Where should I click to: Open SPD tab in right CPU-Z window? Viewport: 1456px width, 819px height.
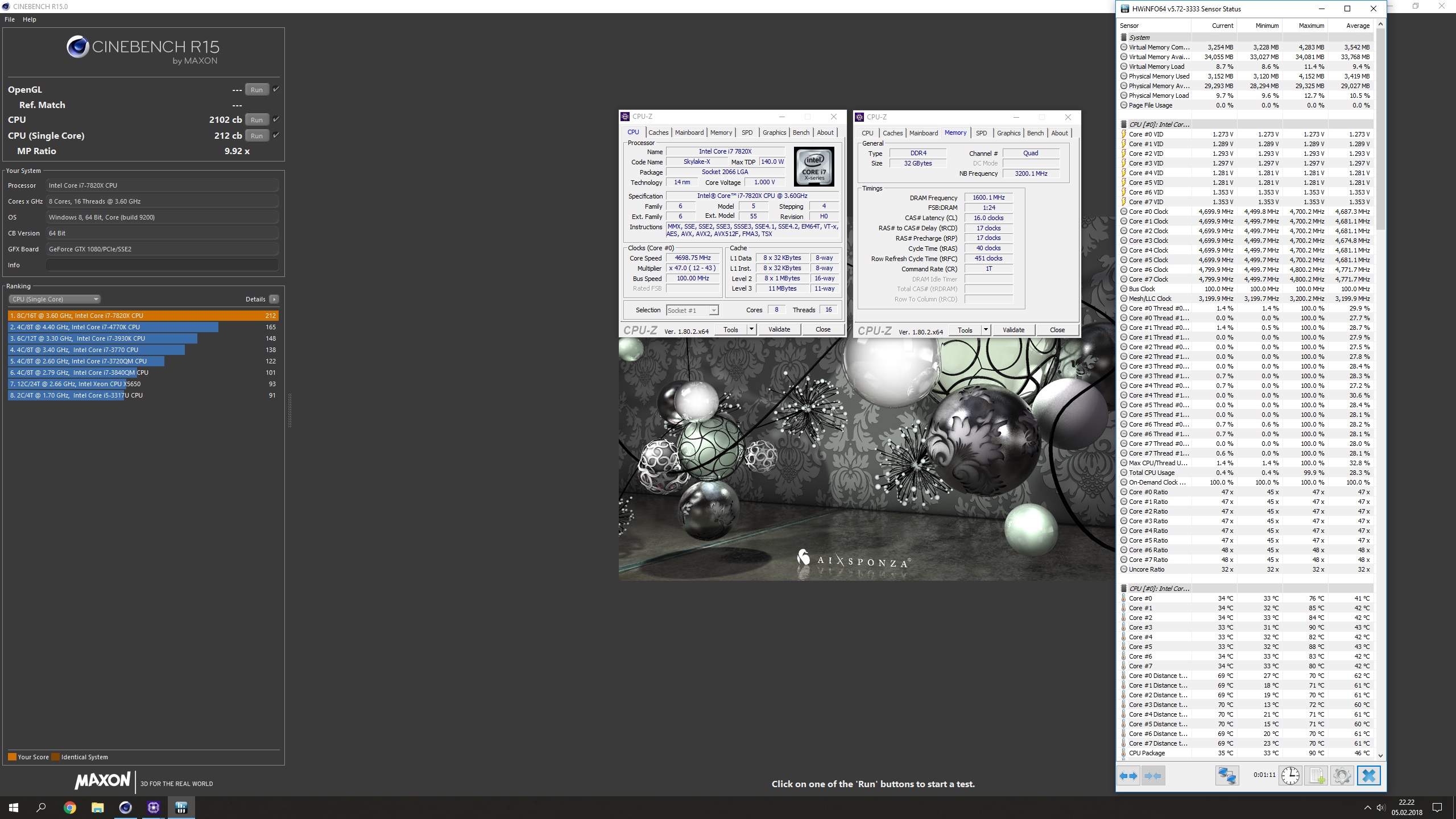point(981,133)
